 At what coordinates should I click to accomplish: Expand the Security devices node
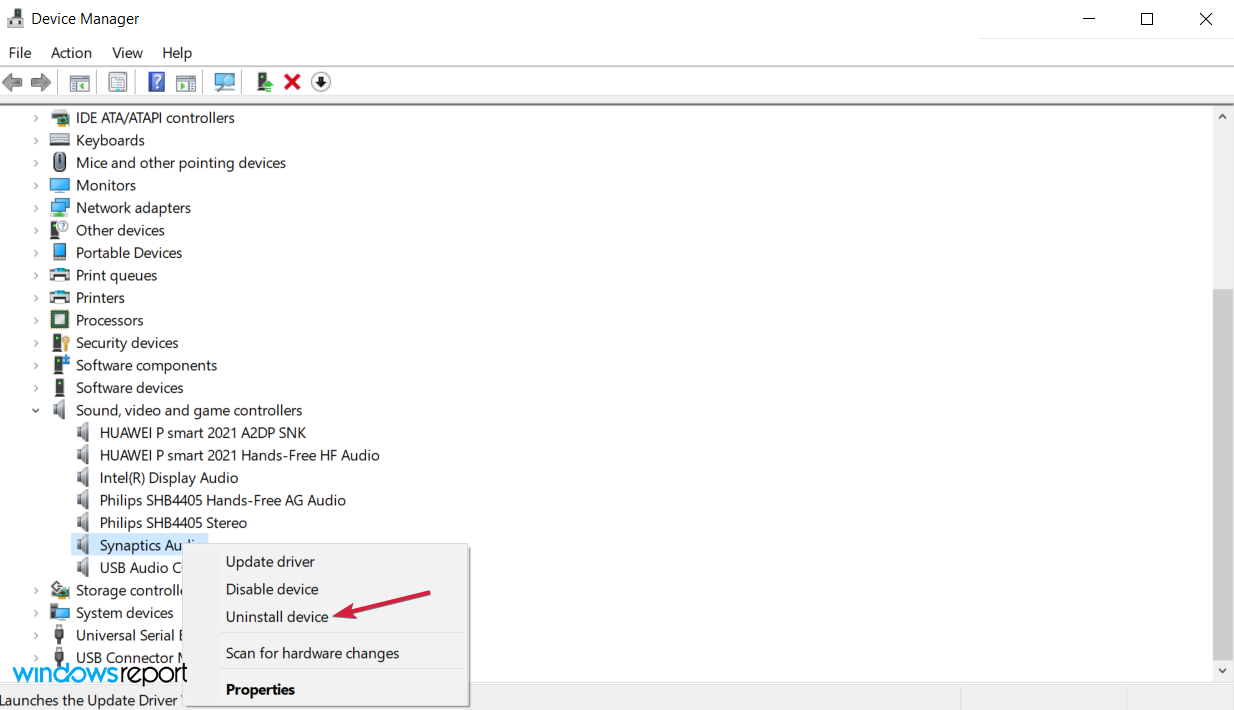pos(36,343)
